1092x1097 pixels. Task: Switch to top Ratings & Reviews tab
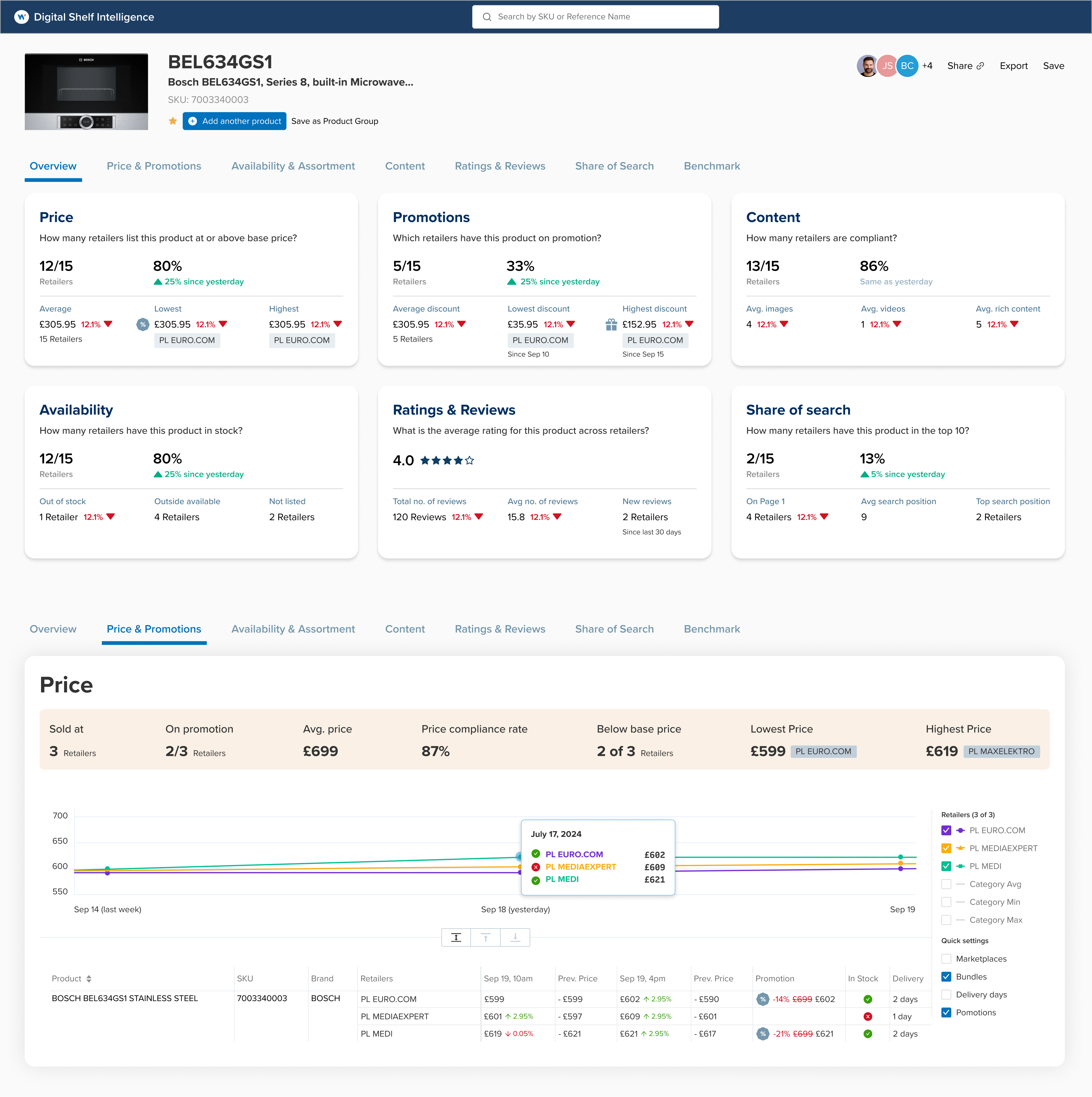point(500,166)
